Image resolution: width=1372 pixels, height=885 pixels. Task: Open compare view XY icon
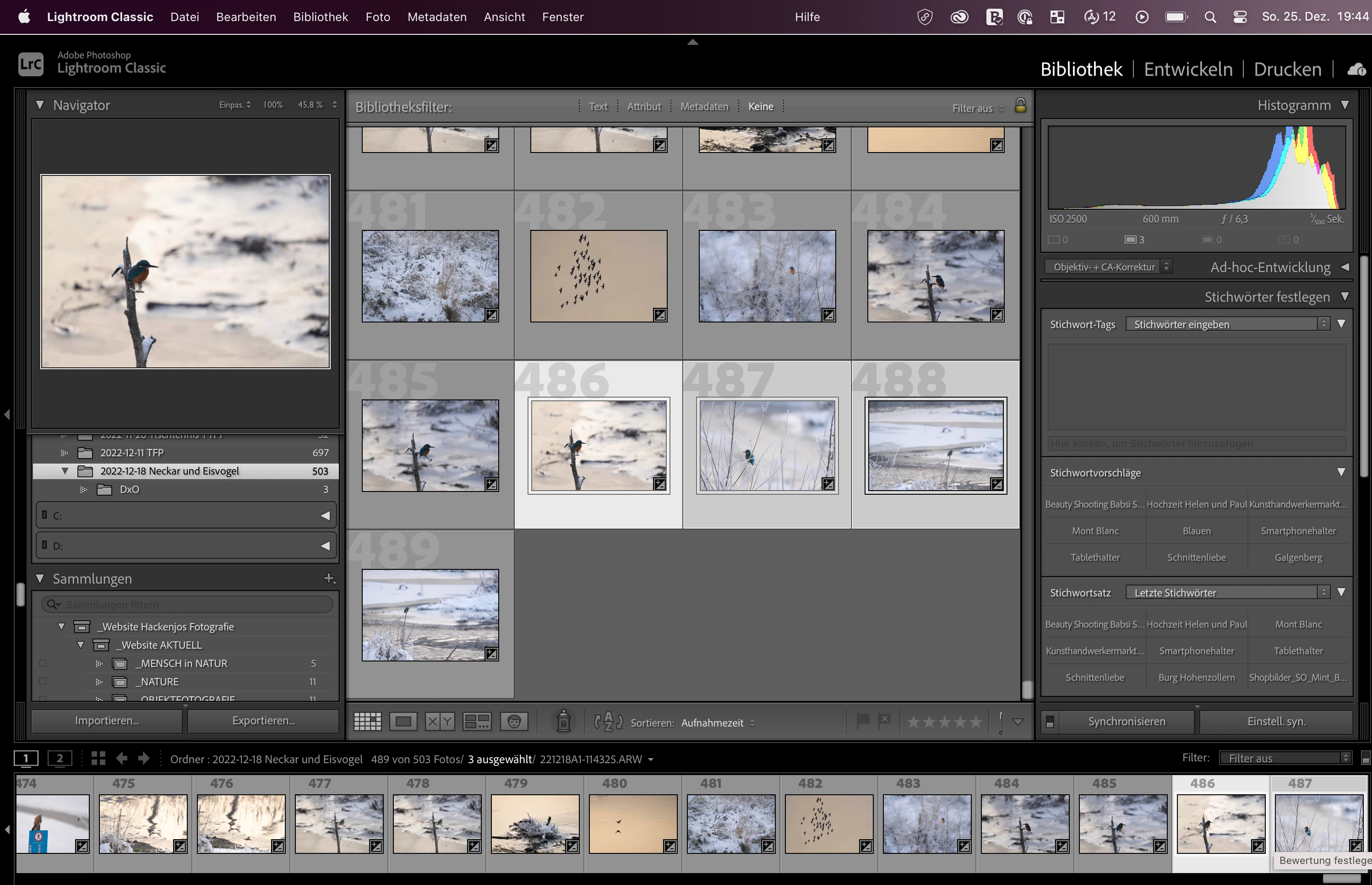pyautogui.click(x=440, y=721)
